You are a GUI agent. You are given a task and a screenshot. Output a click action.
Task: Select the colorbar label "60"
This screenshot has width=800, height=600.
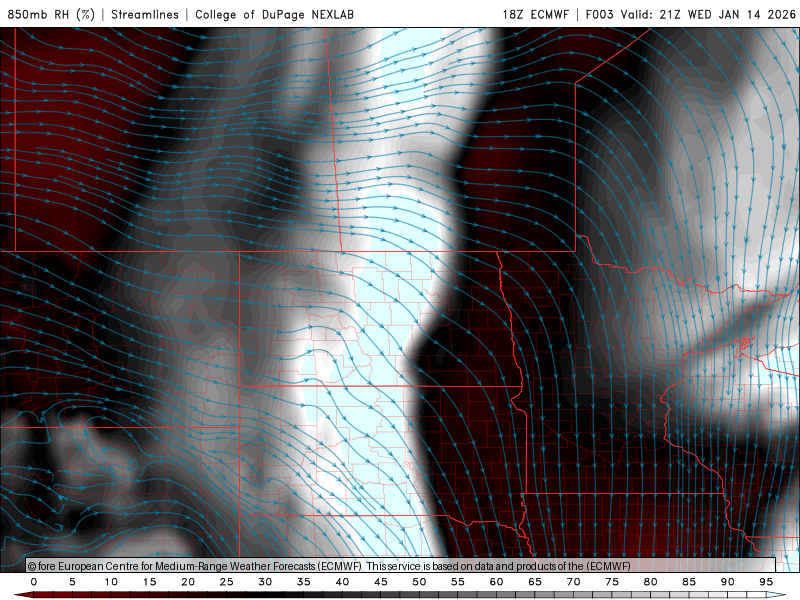[496, 582]
